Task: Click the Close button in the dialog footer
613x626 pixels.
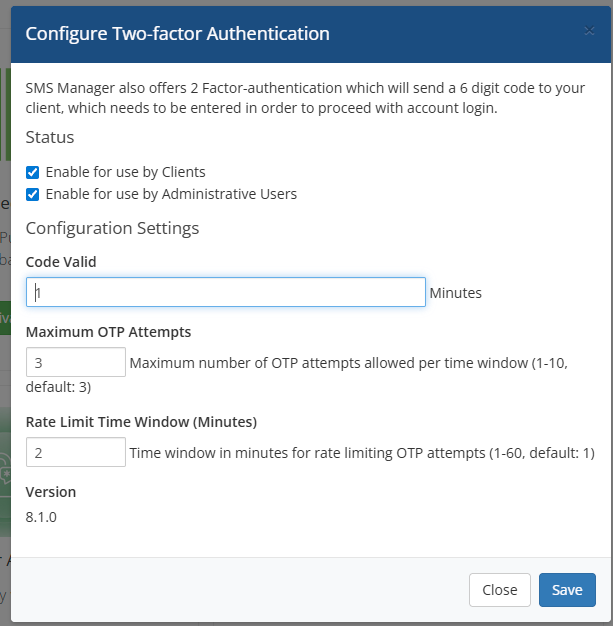Action: [x=500, y=590]
